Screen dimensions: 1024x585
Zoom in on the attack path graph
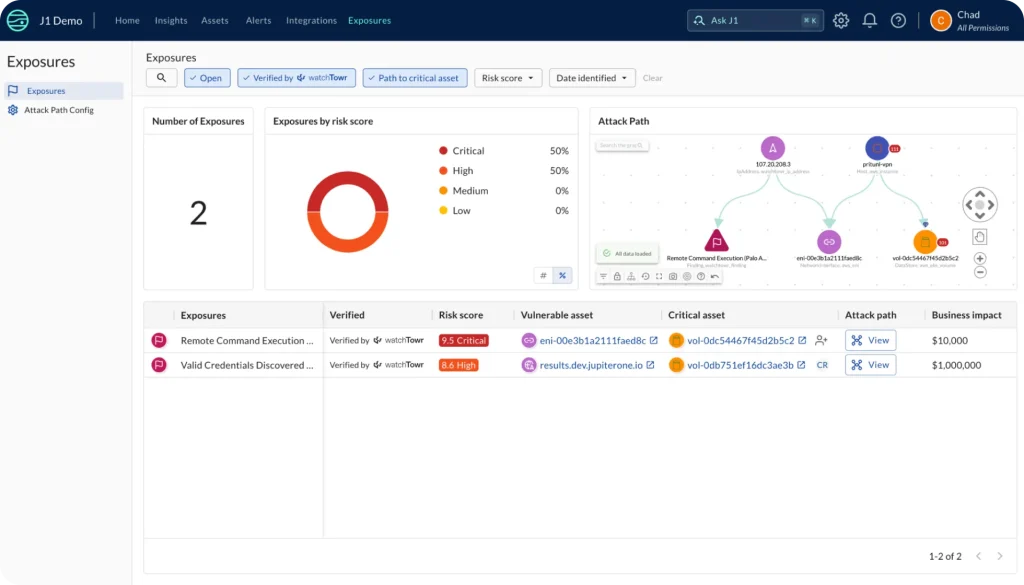point(980,258)
